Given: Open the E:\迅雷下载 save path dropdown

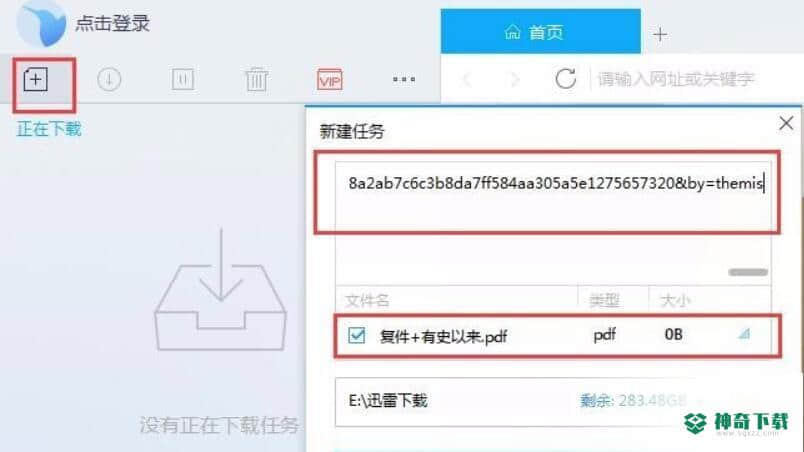Looking at the screenshot, I should (x=554, y=401).
